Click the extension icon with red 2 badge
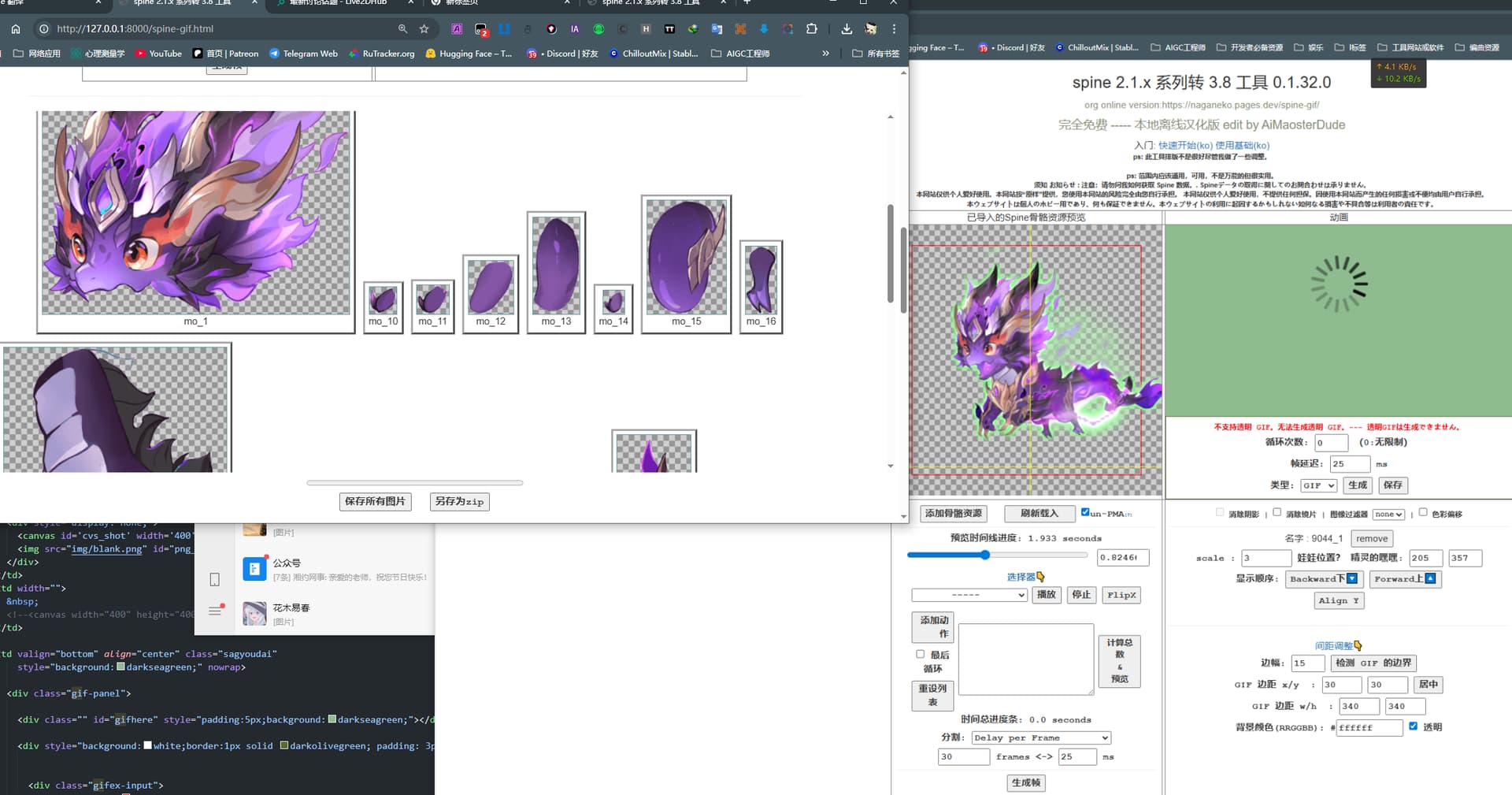The height and width of the screenshot is (795, 1512). coord(481,30)
